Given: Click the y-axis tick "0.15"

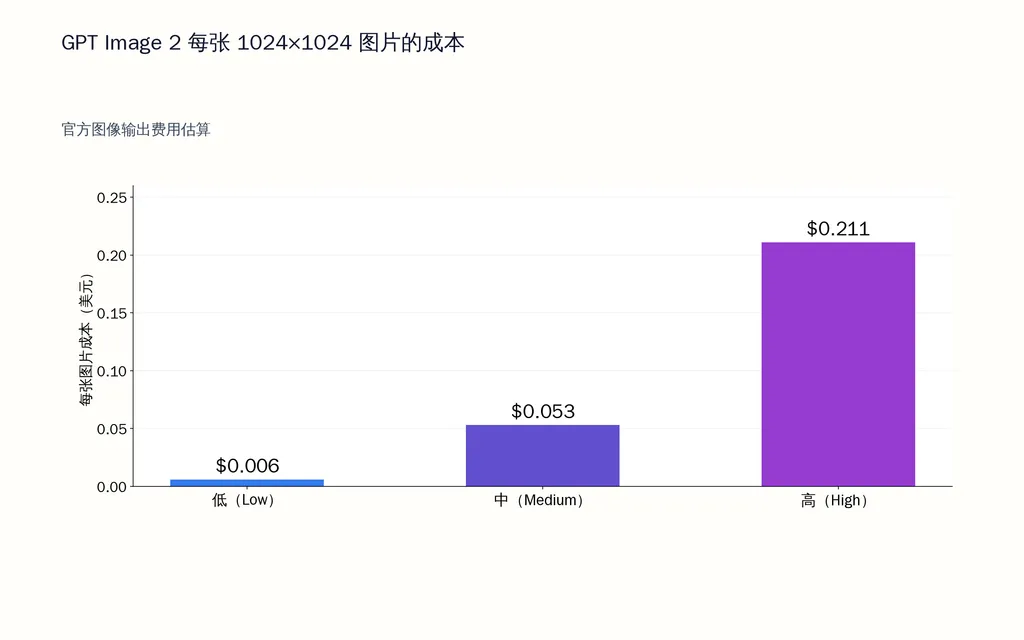Looking at the screenshot, I should (112, 313).
